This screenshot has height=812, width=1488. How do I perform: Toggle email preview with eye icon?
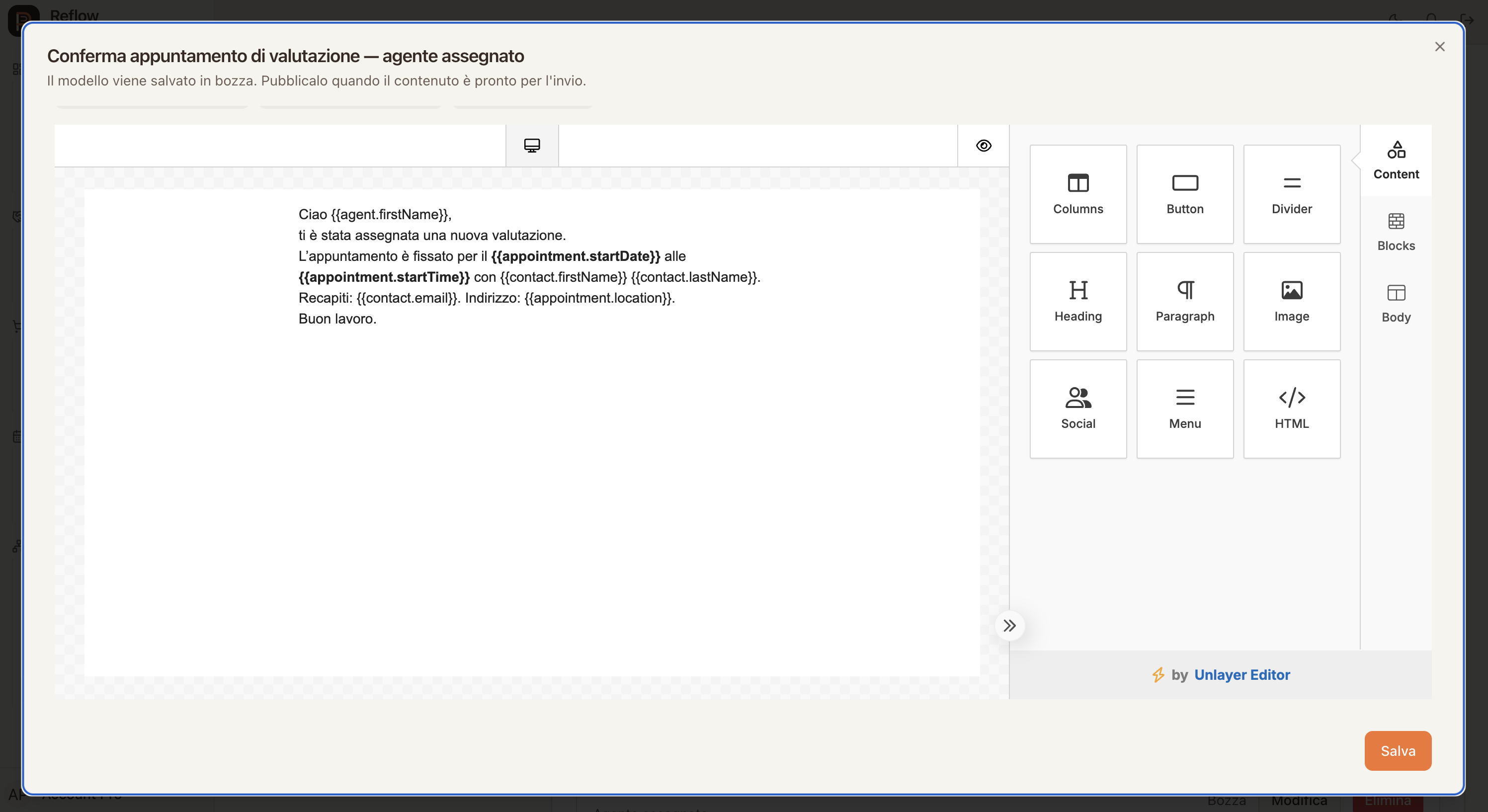(x=984, y=146)
